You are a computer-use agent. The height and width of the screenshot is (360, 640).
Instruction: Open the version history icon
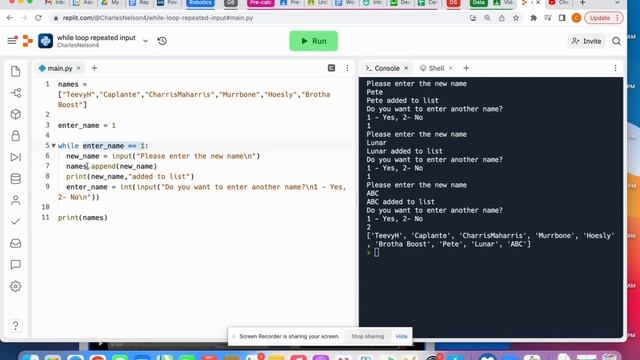162,41
